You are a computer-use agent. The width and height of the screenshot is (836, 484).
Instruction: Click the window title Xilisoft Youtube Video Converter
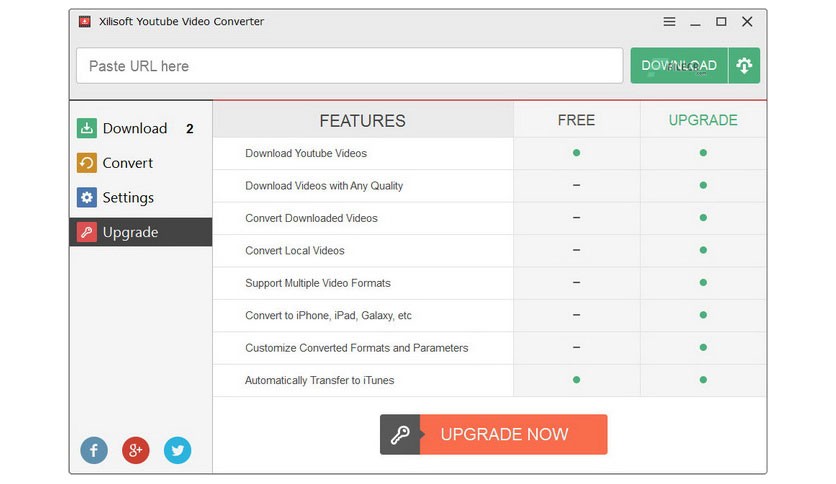[x=181, y=21]
